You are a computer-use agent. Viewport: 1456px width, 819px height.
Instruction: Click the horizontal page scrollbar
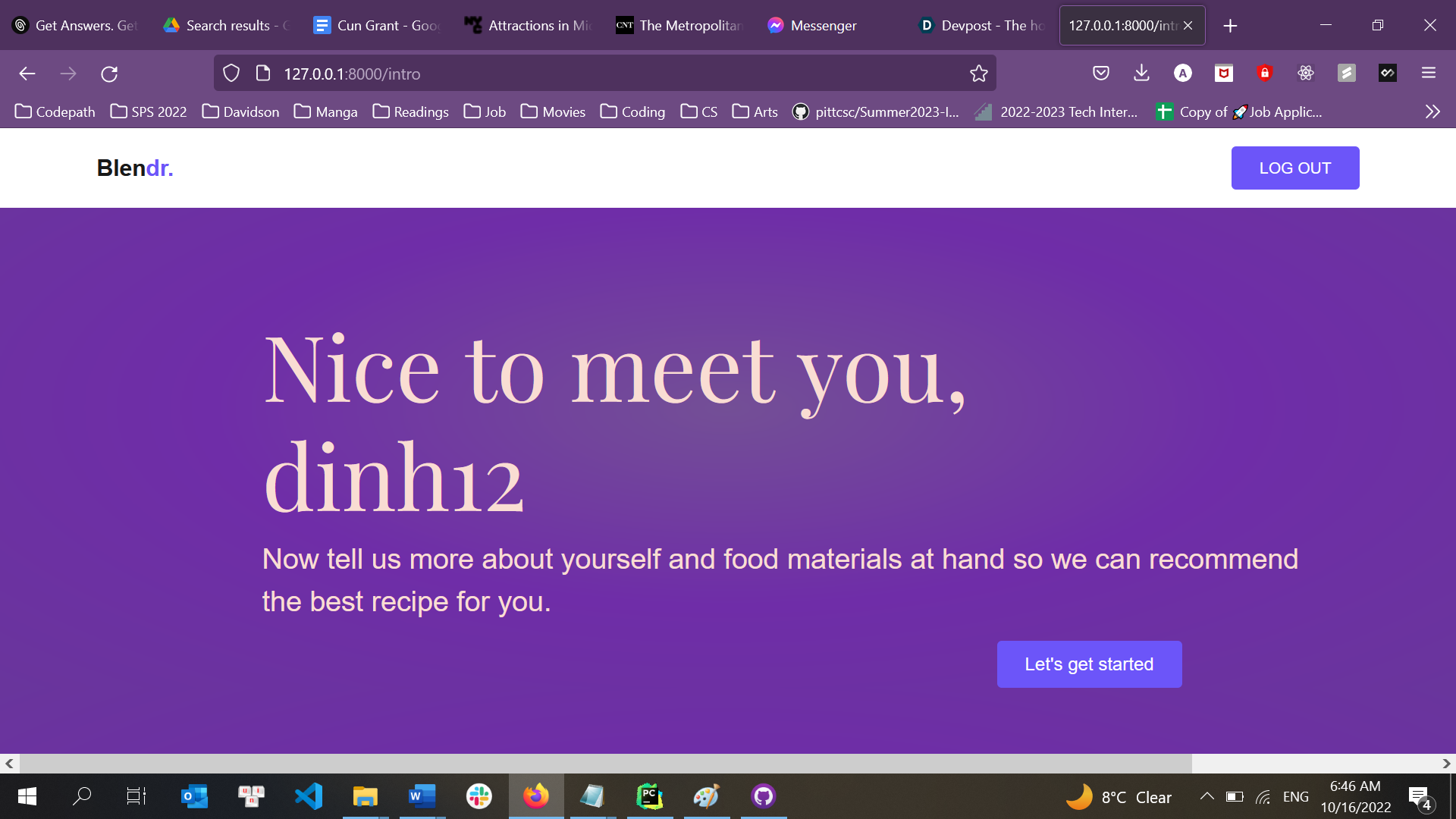[x=607, y=764]
